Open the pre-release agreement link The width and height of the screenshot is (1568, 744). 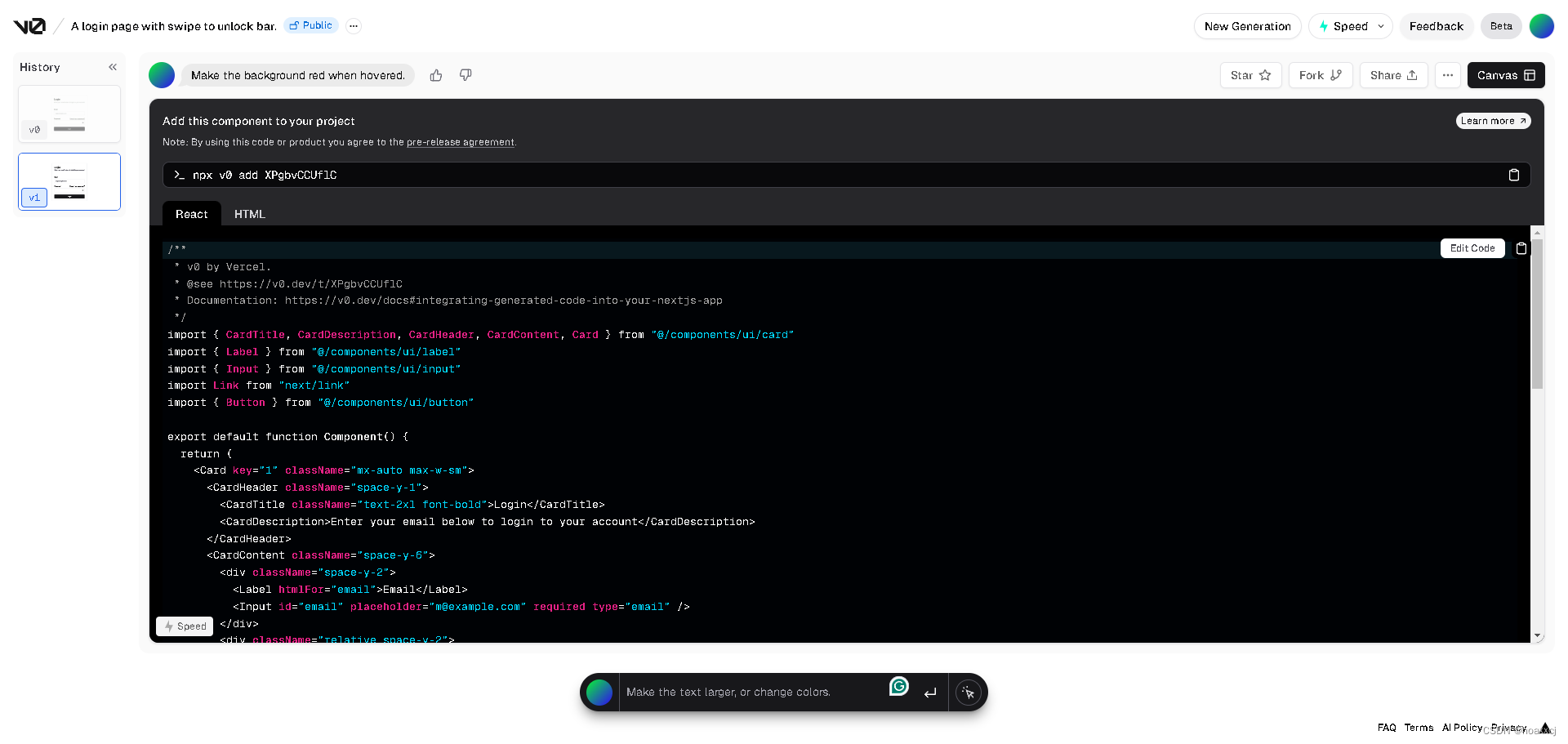tap(460, 142)
